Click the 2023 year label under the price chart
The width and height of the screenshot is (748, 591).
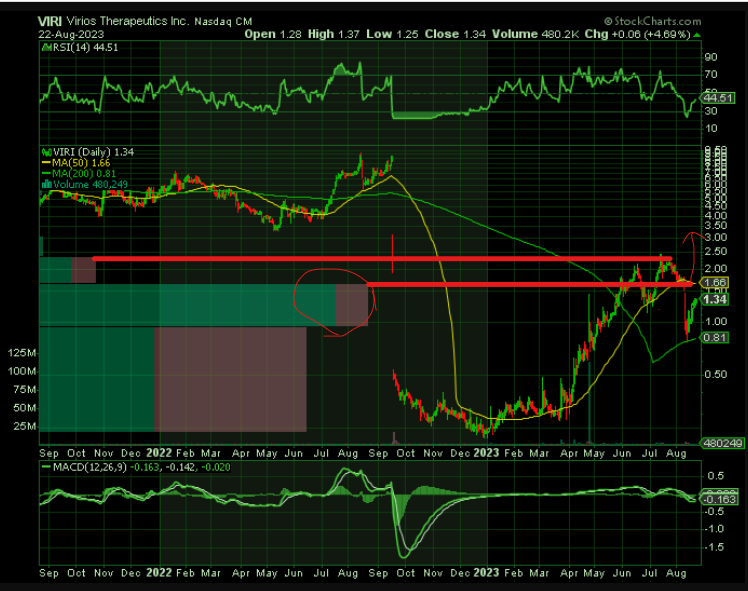tap(486, 453)
